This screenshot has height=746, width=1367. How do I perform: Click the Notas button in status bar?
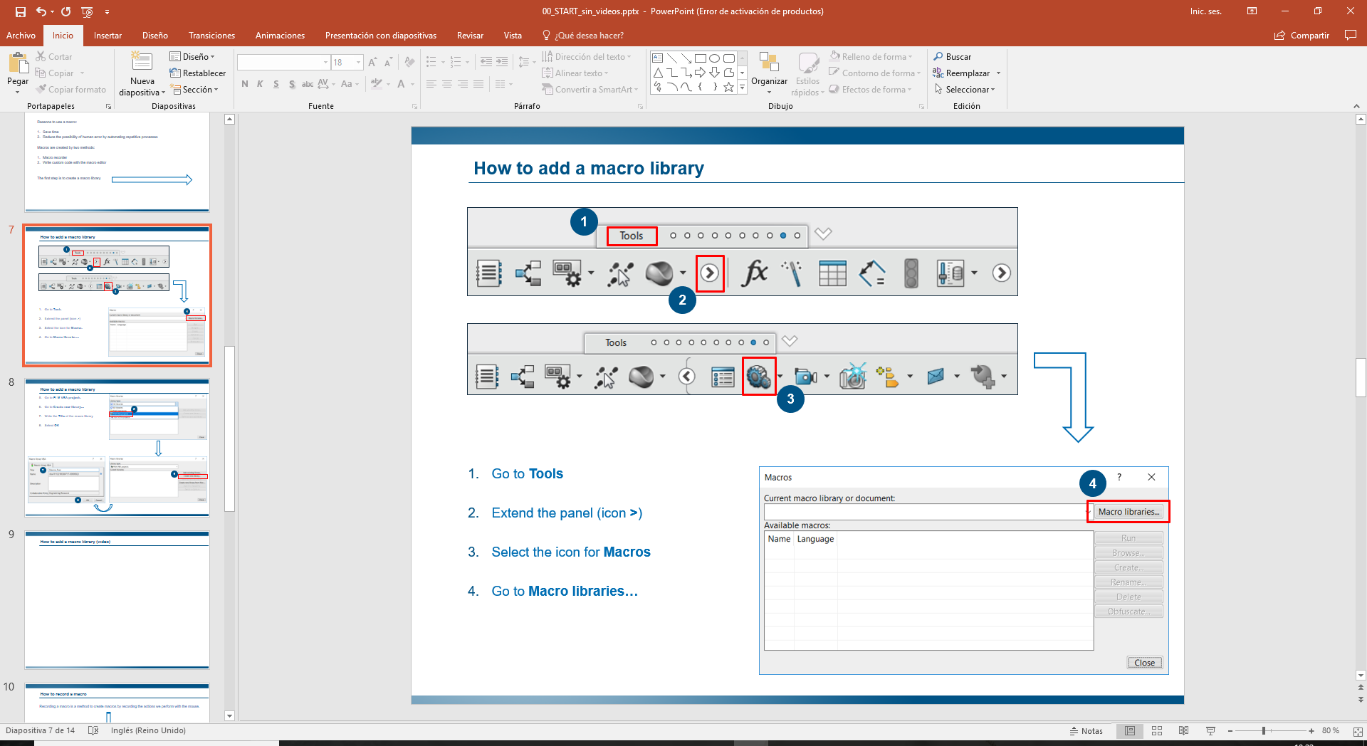coord(1086,731)
